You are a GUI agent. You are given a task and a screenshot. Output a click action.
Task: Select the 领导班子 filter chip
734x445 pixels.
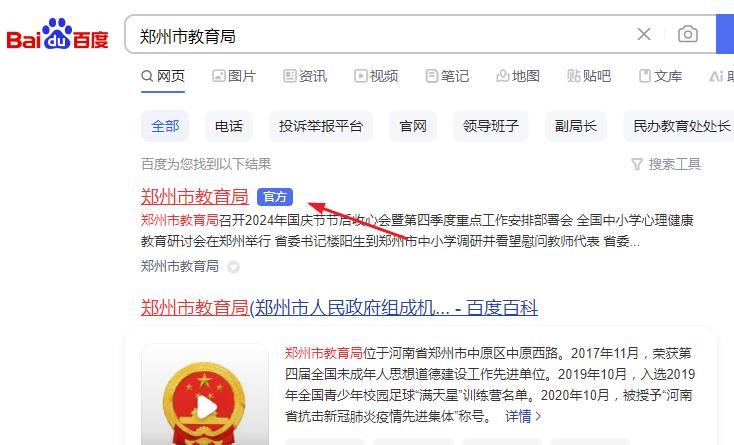coord(491,126)
